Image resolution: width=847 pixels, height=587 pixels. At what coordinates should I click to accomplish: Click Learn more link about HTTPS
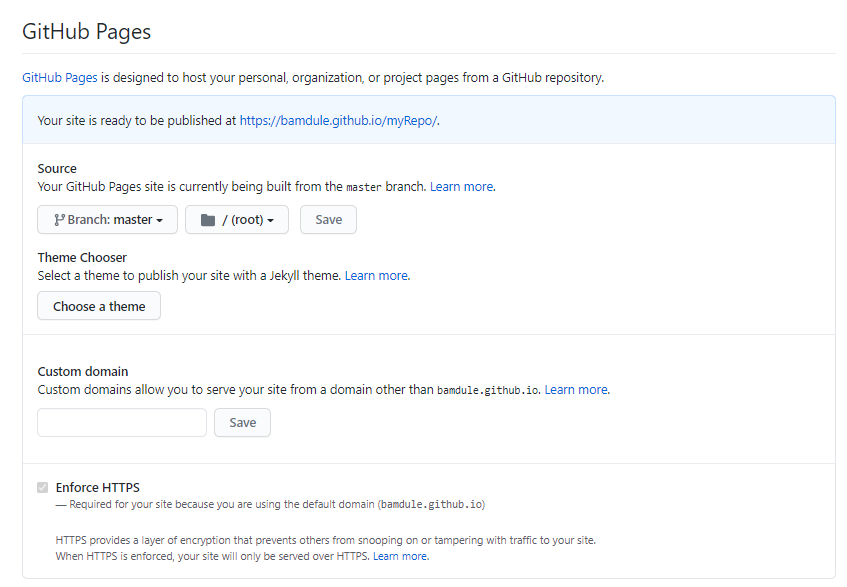(x=400, y=556)
